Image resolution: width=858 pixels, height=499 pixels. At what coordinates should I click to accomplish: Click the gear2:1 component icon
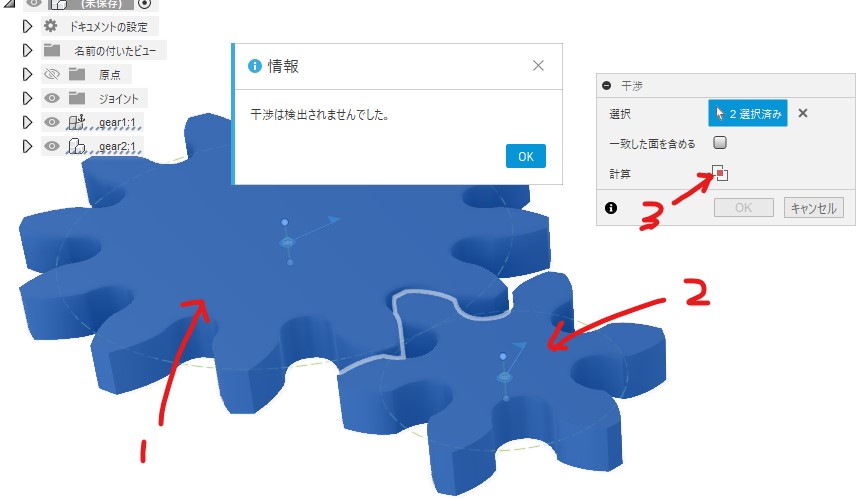76,146
